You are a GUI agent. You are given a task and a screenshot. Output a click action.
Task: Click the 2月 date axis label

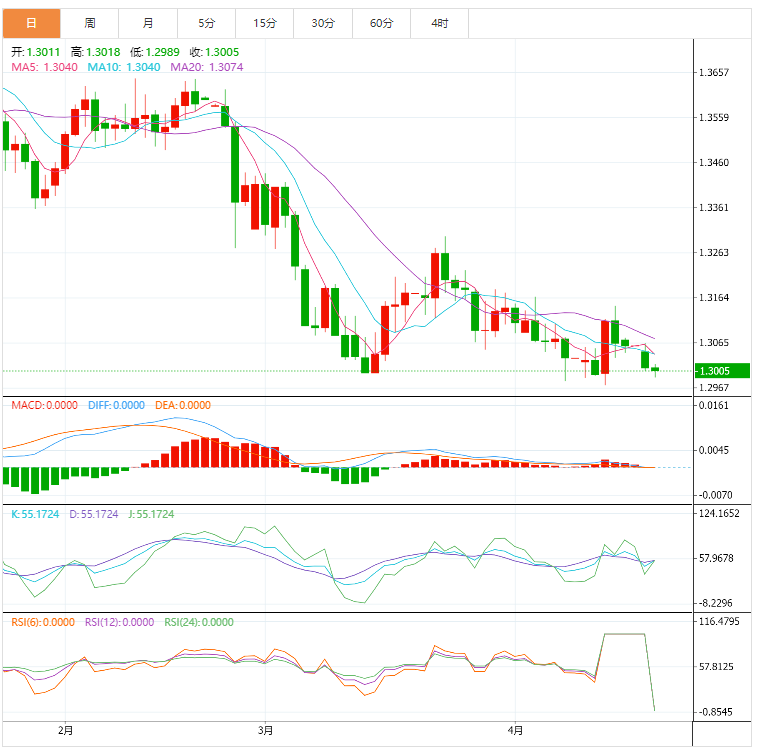(65, 731)
